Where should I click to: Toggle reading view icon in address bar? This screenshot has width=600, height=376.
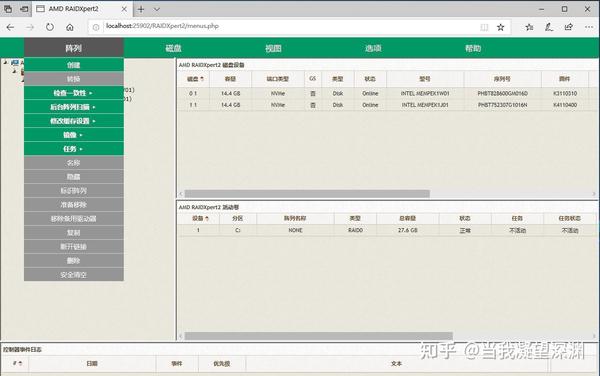(484, 27)
